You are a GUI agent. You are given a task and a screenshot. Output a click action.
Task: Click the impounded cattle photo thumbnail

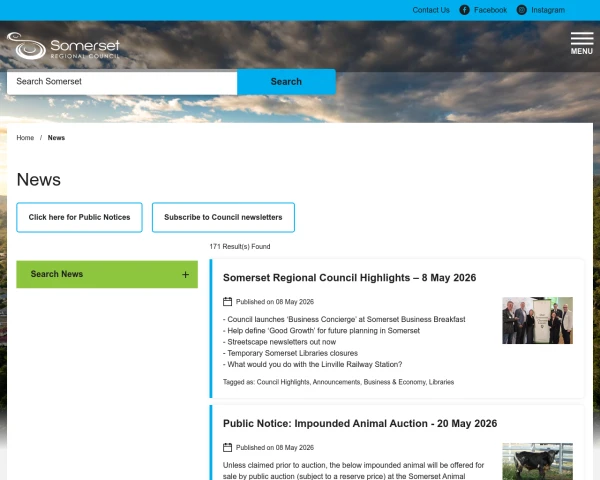point(537,461)
